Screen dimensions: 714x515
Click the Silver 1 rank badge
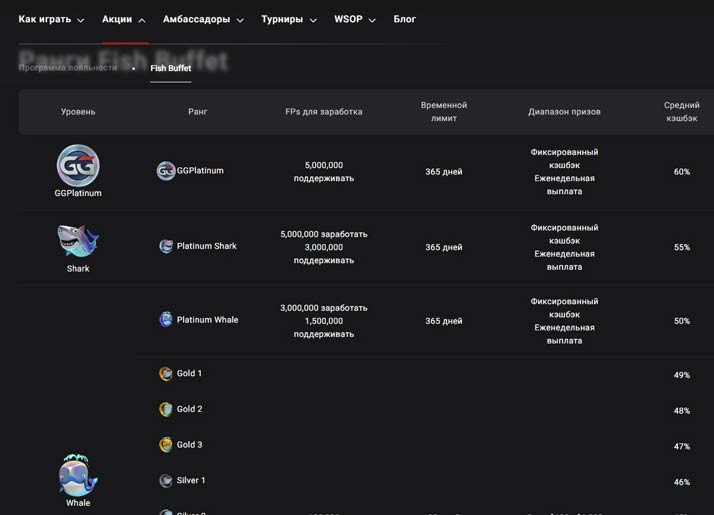166,481
